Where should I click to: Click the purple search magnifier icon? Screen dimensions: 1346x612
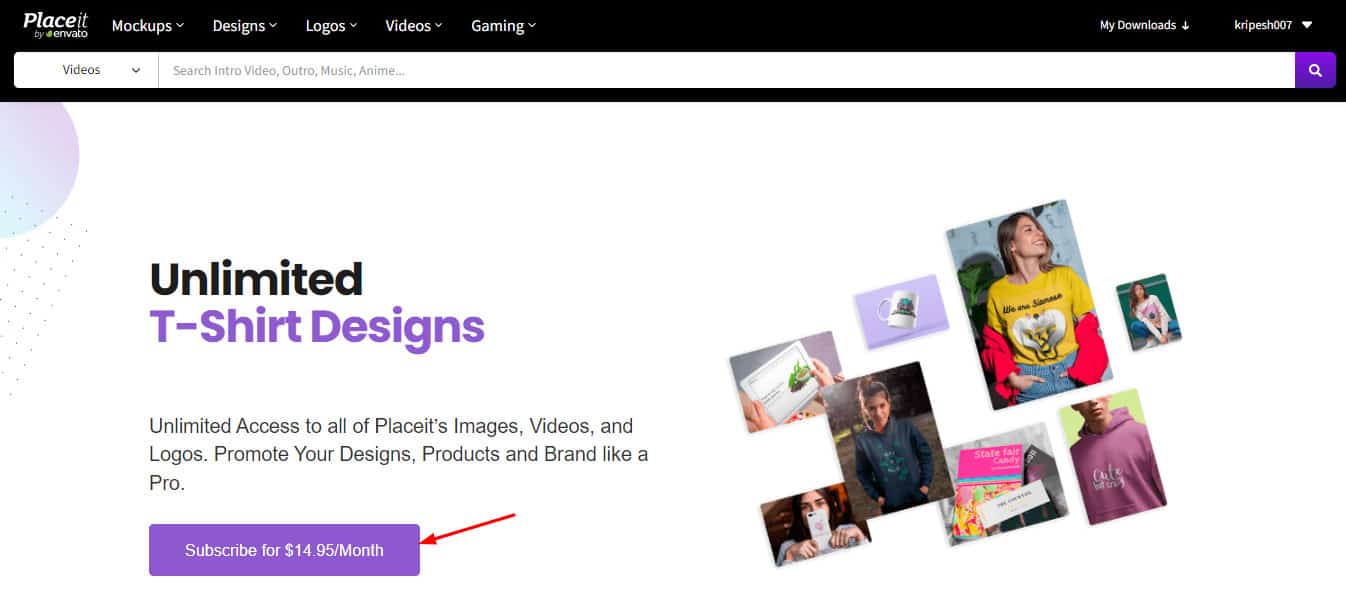pyautogui.click(x=1315, y=71)
